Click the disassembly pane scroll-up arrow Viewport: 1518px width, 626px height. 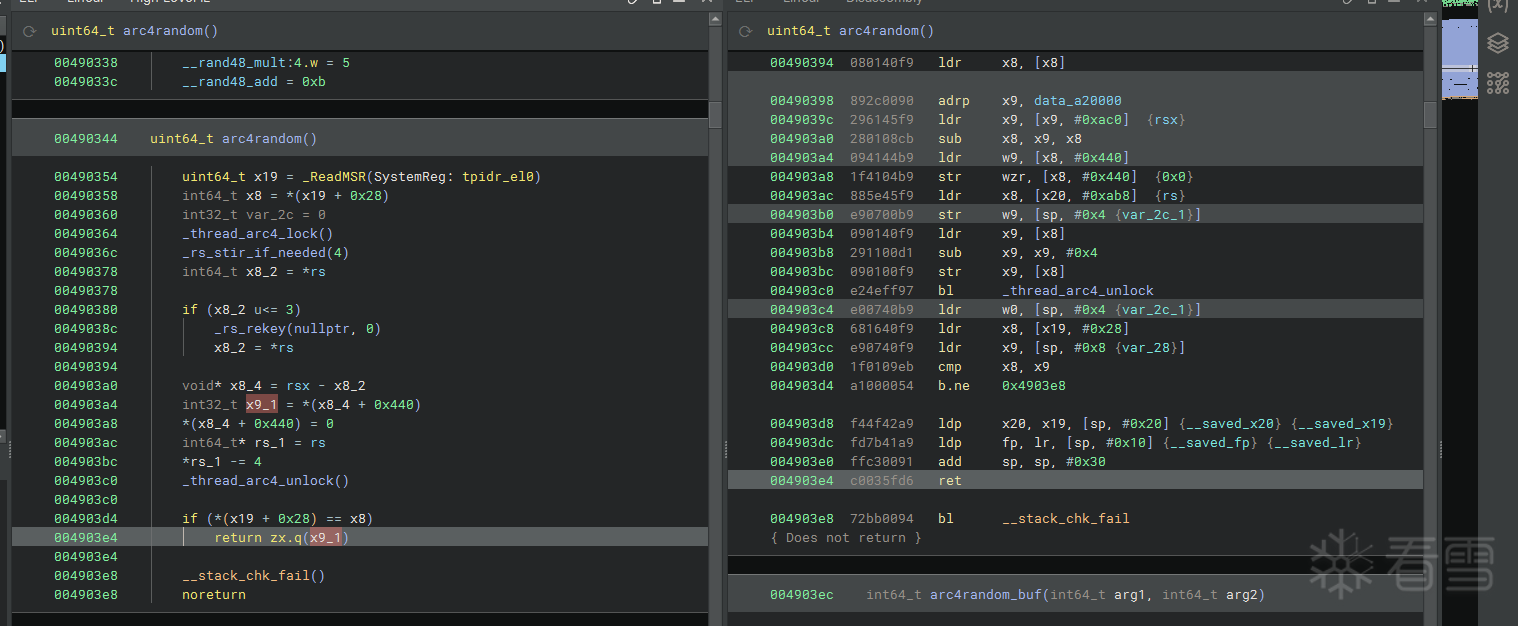tap(1430, 19)
